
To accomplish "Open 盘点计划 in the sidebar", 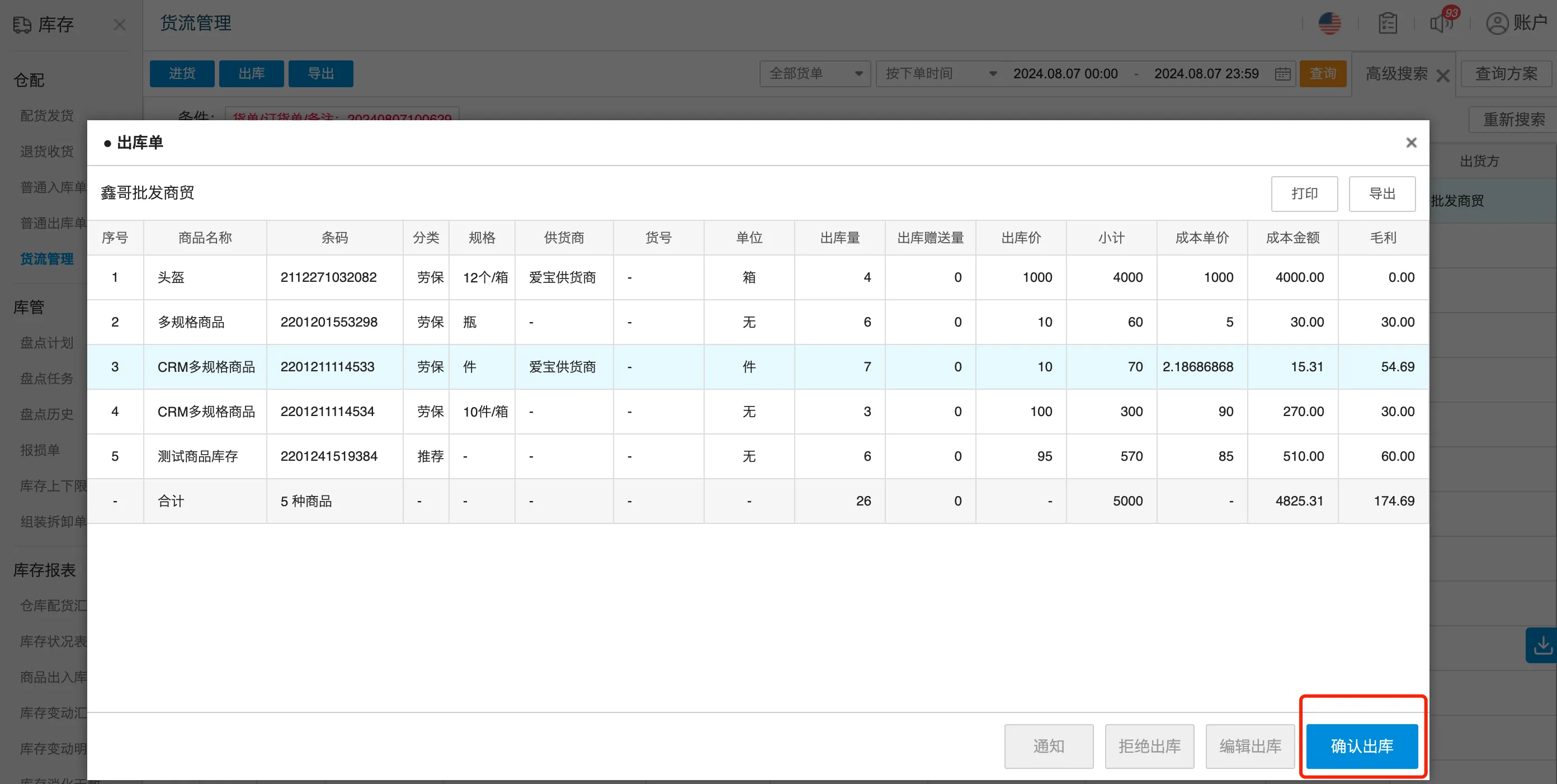I will coord(46,343).
